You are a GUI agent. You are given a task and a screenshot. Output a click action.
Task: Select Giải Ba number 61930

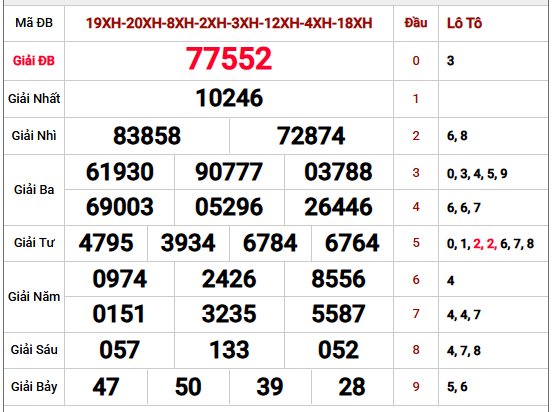point(120,172)
